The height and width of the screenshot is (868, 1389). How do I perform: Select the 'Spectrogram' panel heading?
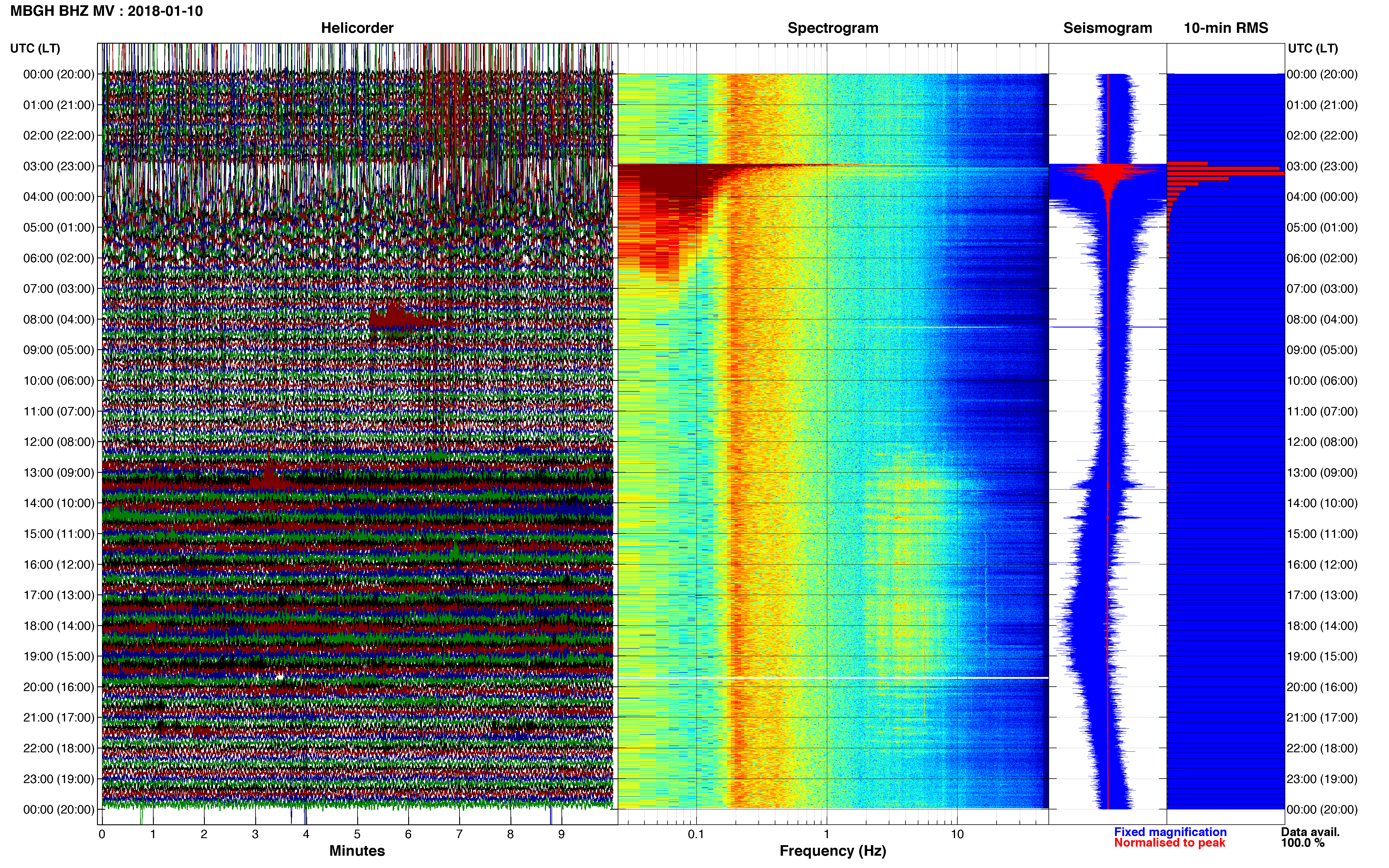tap(833, 28)
